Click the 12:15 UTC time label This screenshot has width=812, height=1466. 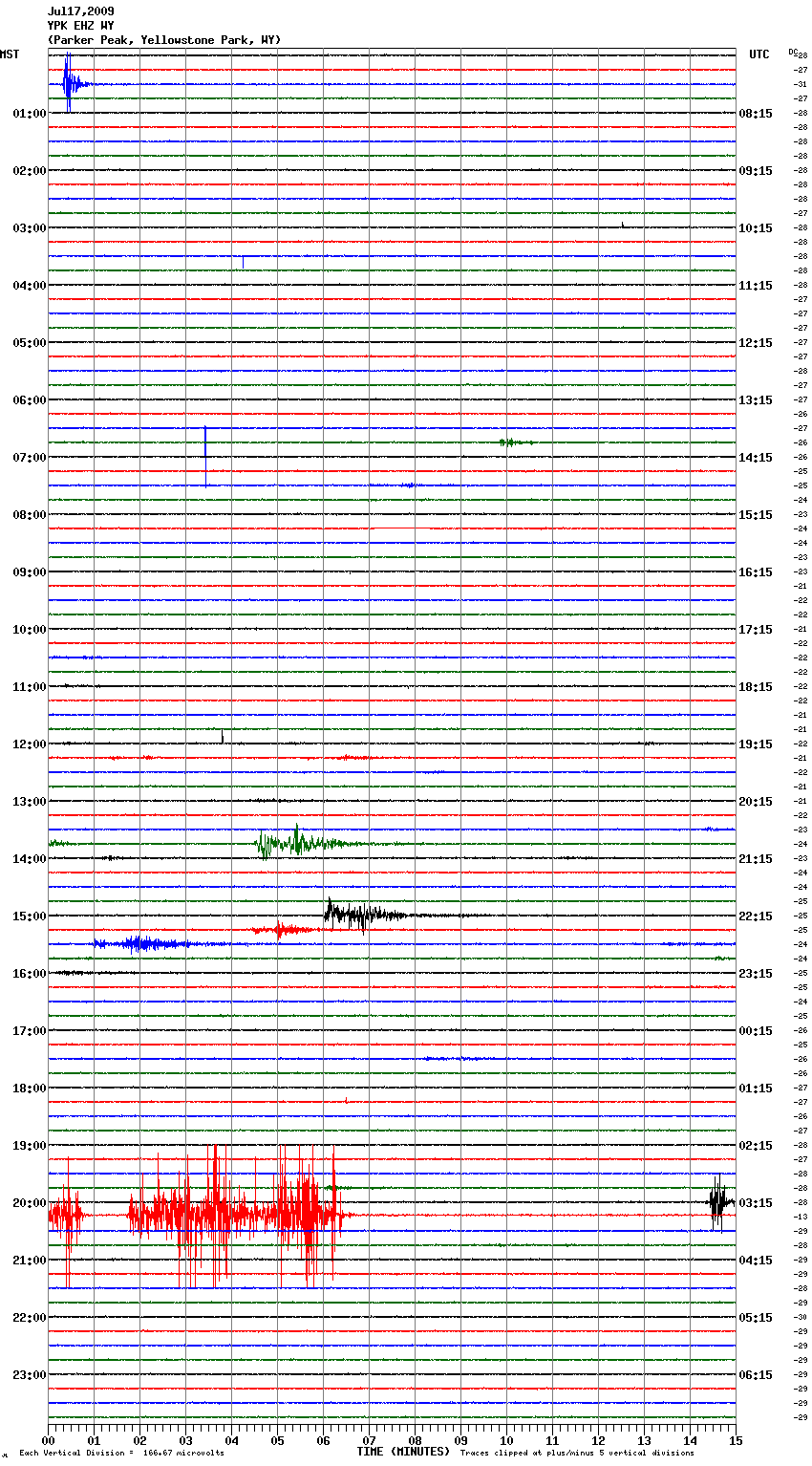[x=756, y=343]
